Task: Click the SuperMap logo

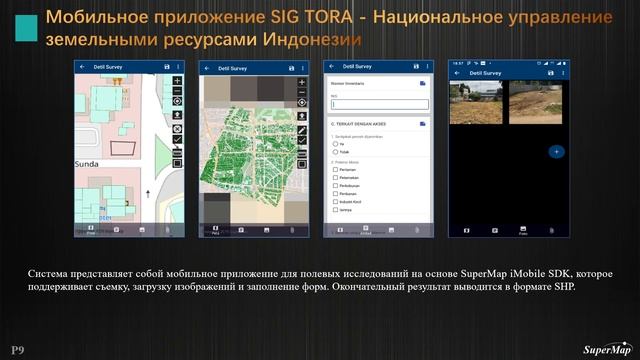Action: point(608,349)
